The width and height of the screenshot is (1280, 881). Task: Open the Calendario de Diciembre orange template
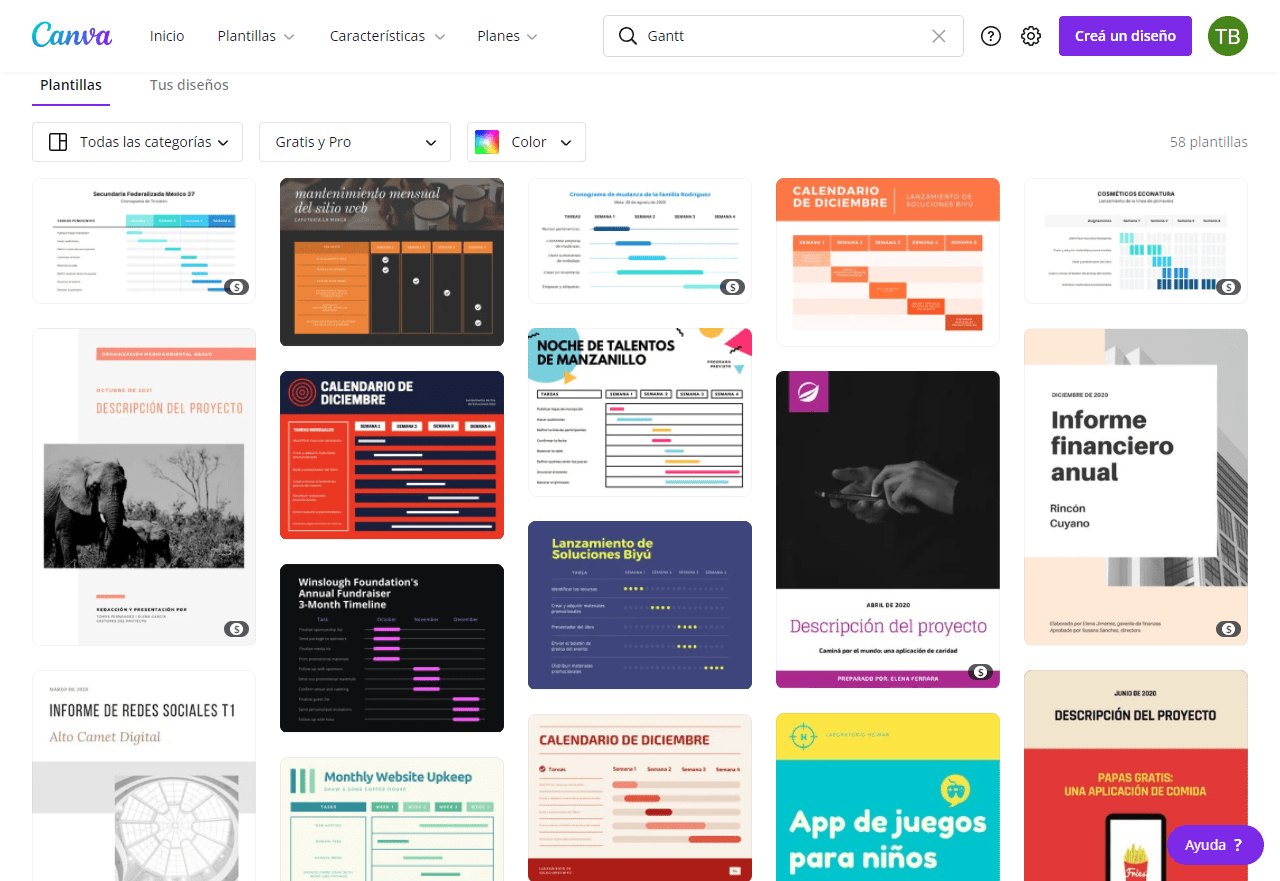pyautogui.click(x=887, y=261)
